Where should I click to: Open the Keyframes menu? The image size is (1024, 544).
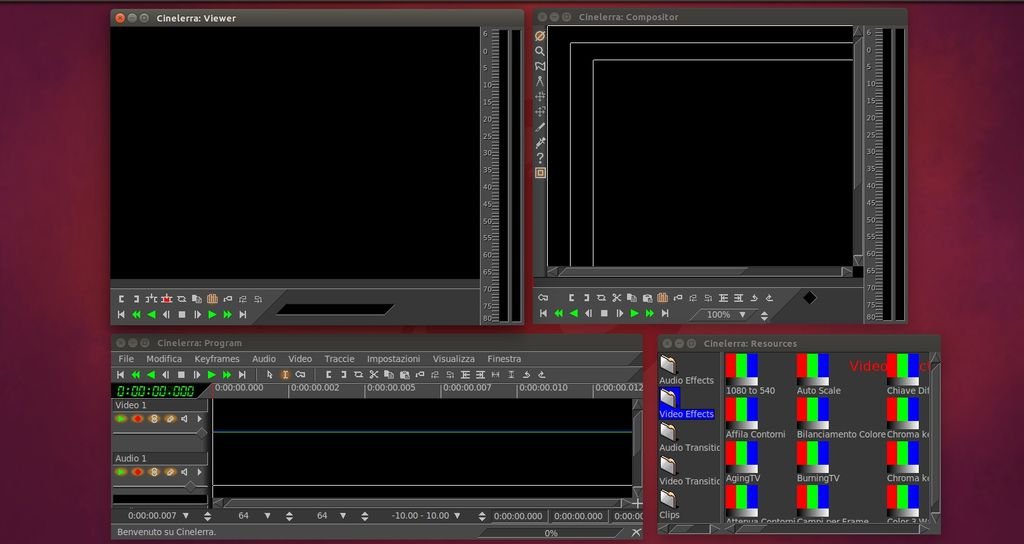tap(217, 359)
